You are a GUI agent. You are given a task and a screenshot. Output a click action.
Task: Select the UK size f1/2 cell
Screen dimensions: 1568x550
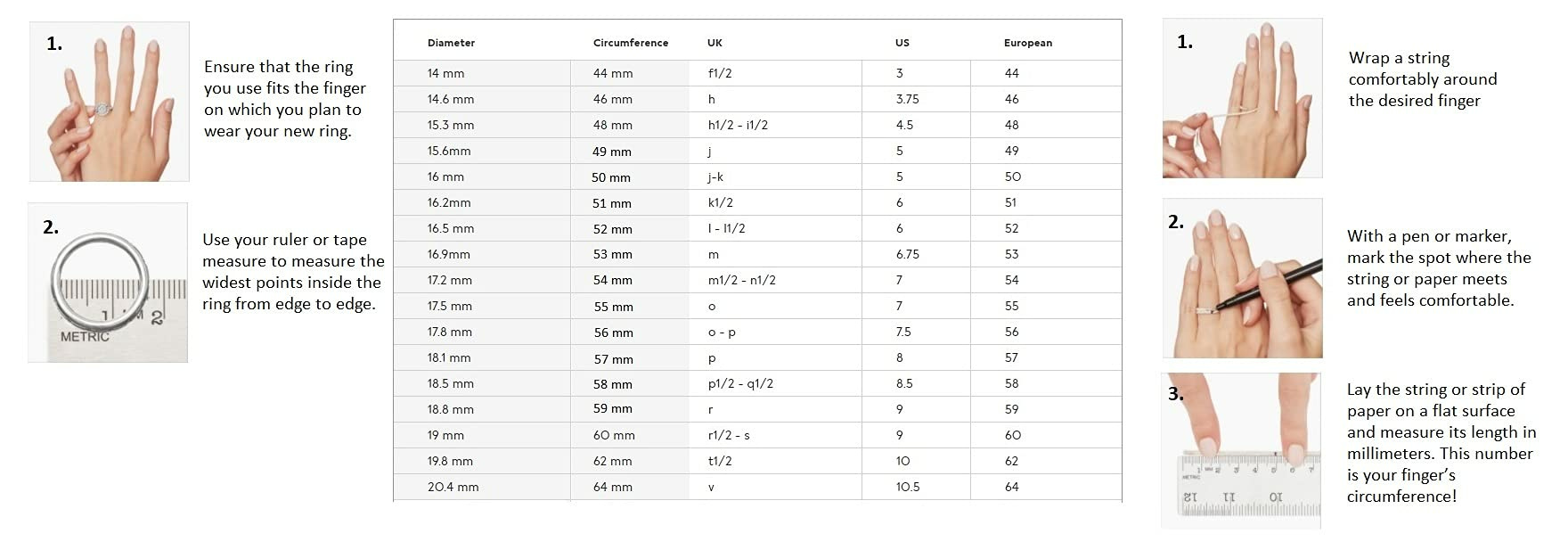(719, 73)
